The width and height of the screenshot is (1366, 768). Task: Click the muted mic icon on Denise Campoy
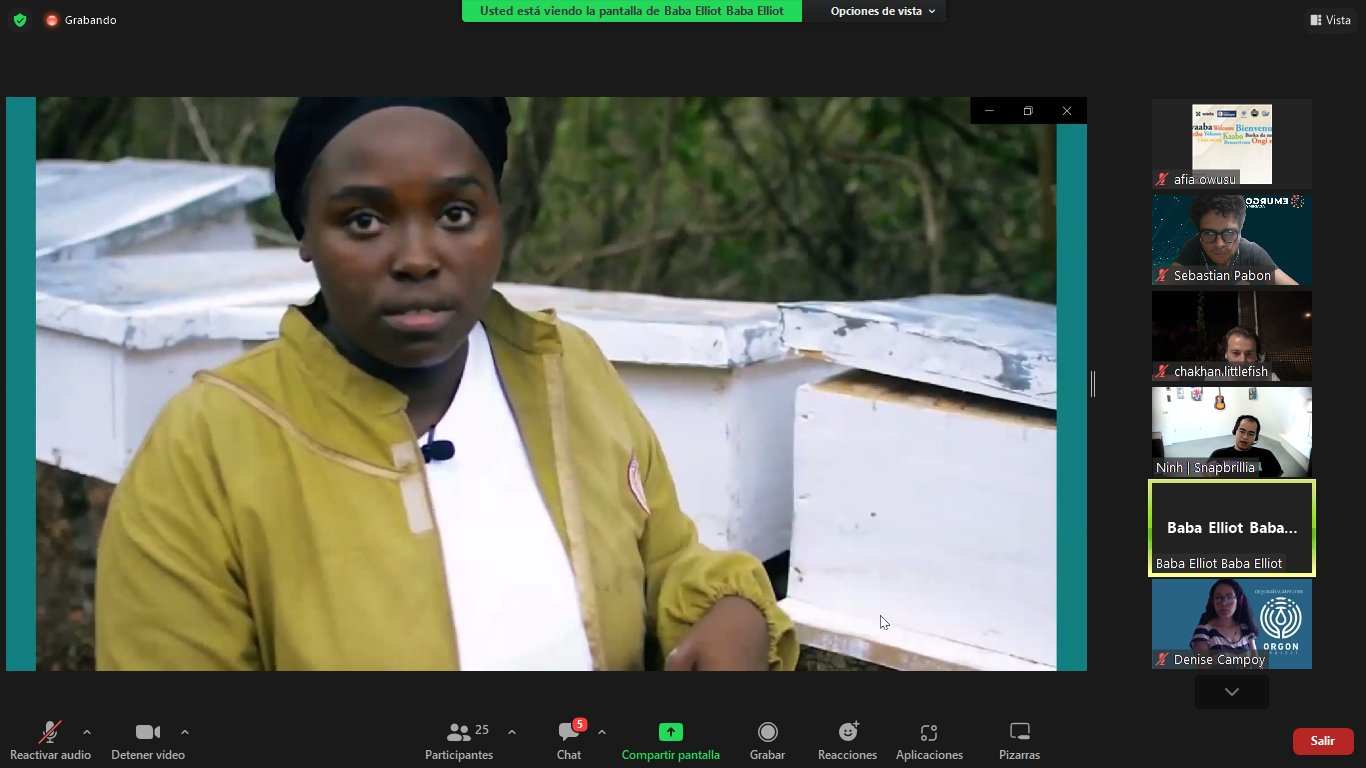(1162, 660)
